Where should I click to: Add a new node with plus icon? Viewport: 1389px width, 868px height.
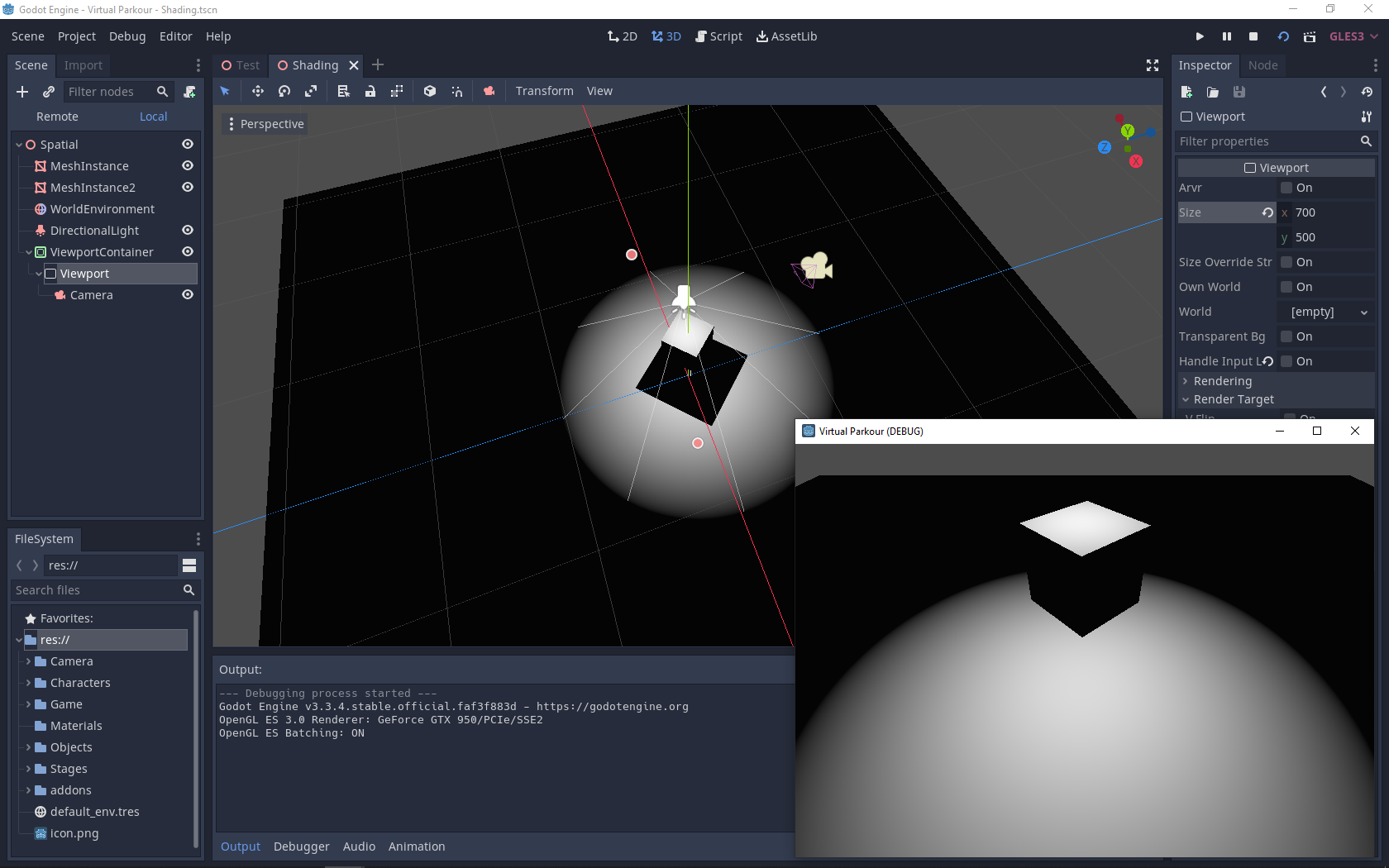click(22, 92)
